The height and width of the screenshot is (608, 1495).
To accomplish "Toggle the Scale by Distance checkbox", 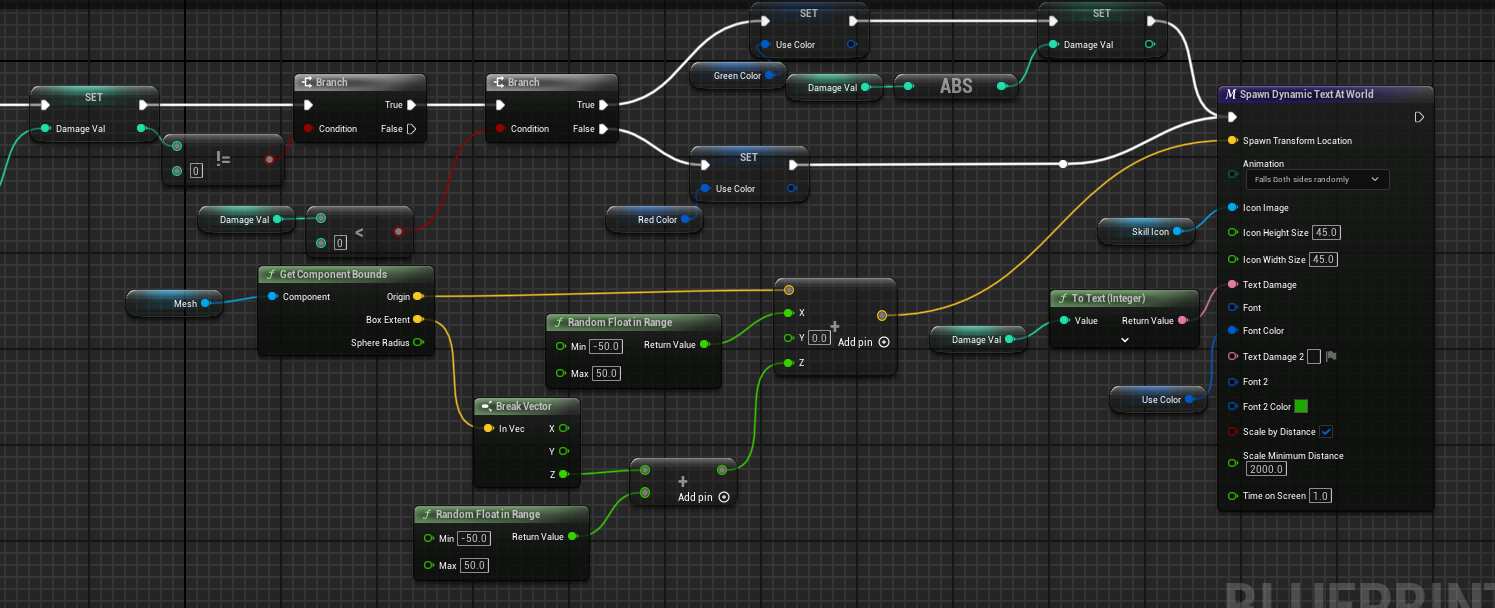I will click(x=1326, y=432).
